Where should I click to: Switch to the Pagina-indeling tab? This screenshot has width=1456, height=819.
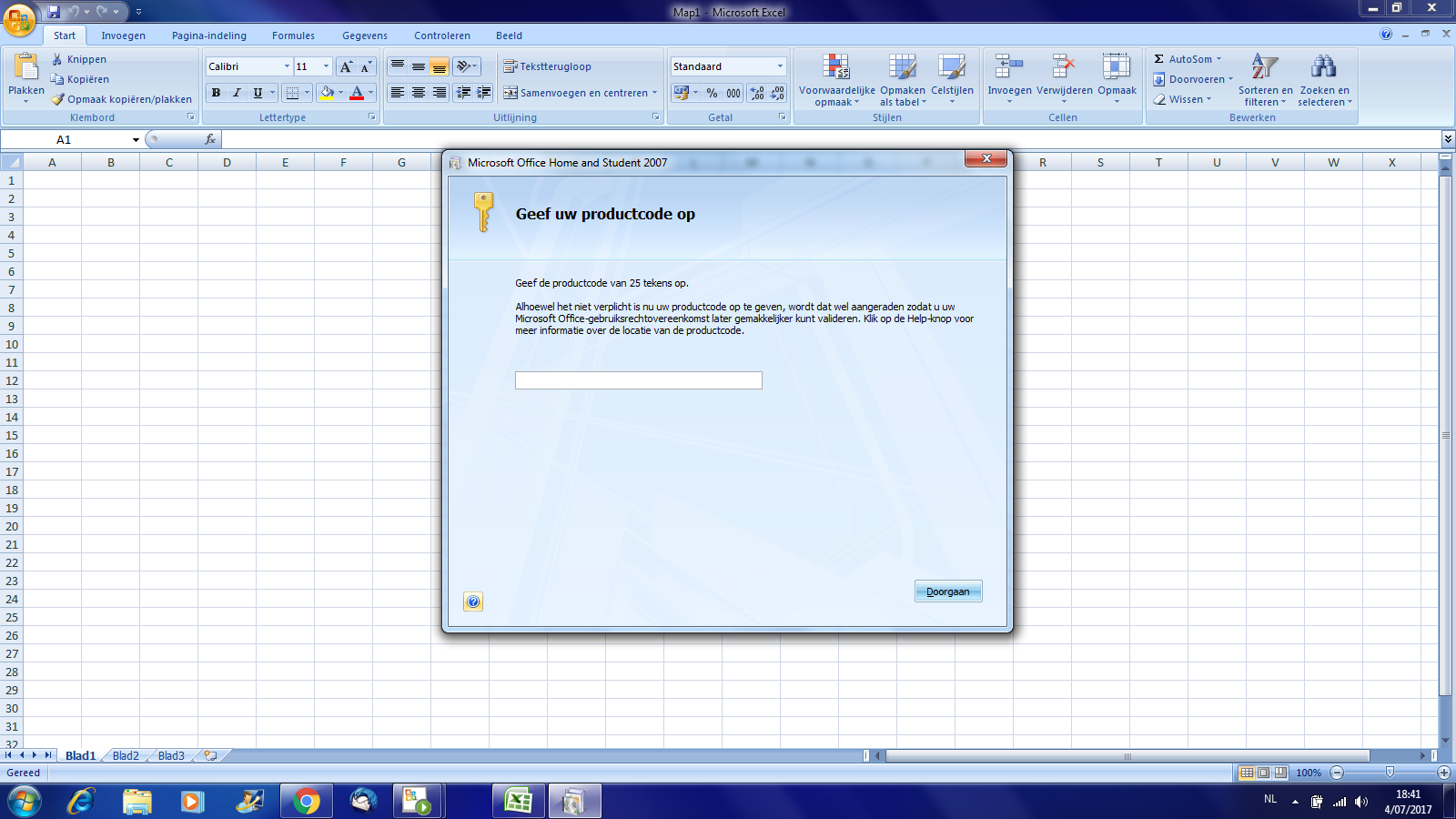(209, 35)
